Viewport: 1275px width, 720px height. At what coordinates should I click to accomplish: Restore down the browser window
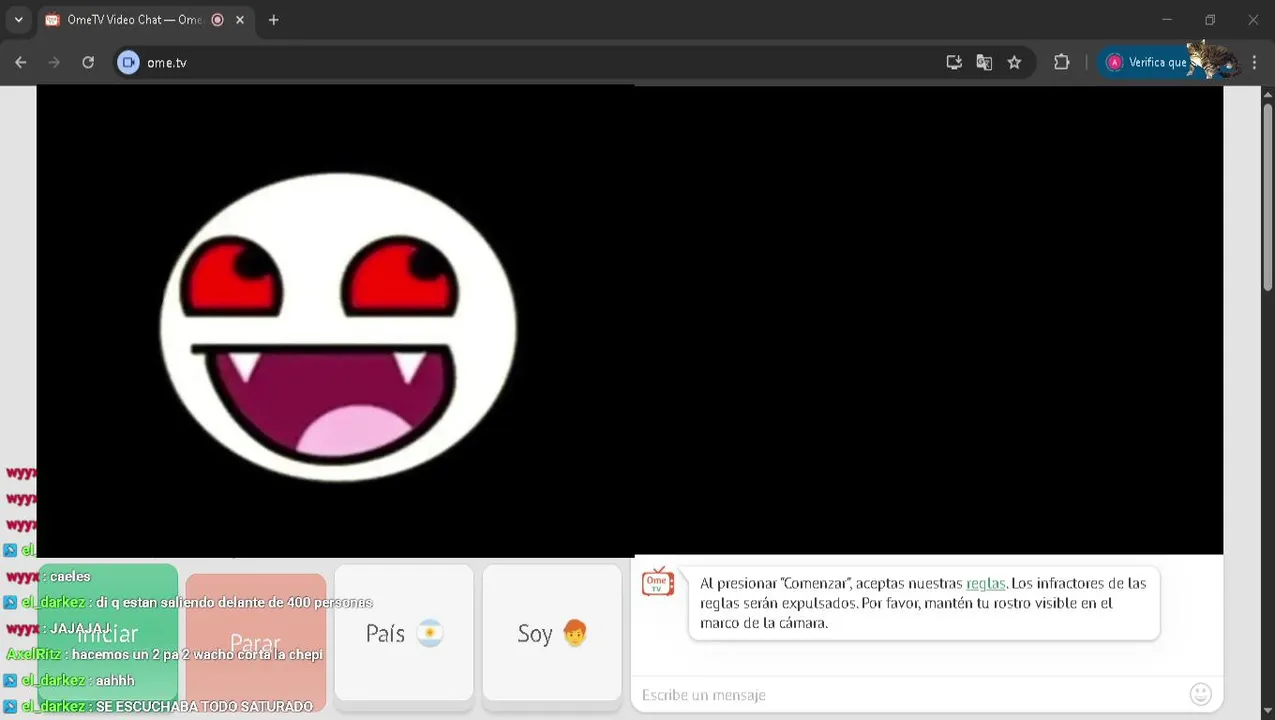1210,20
